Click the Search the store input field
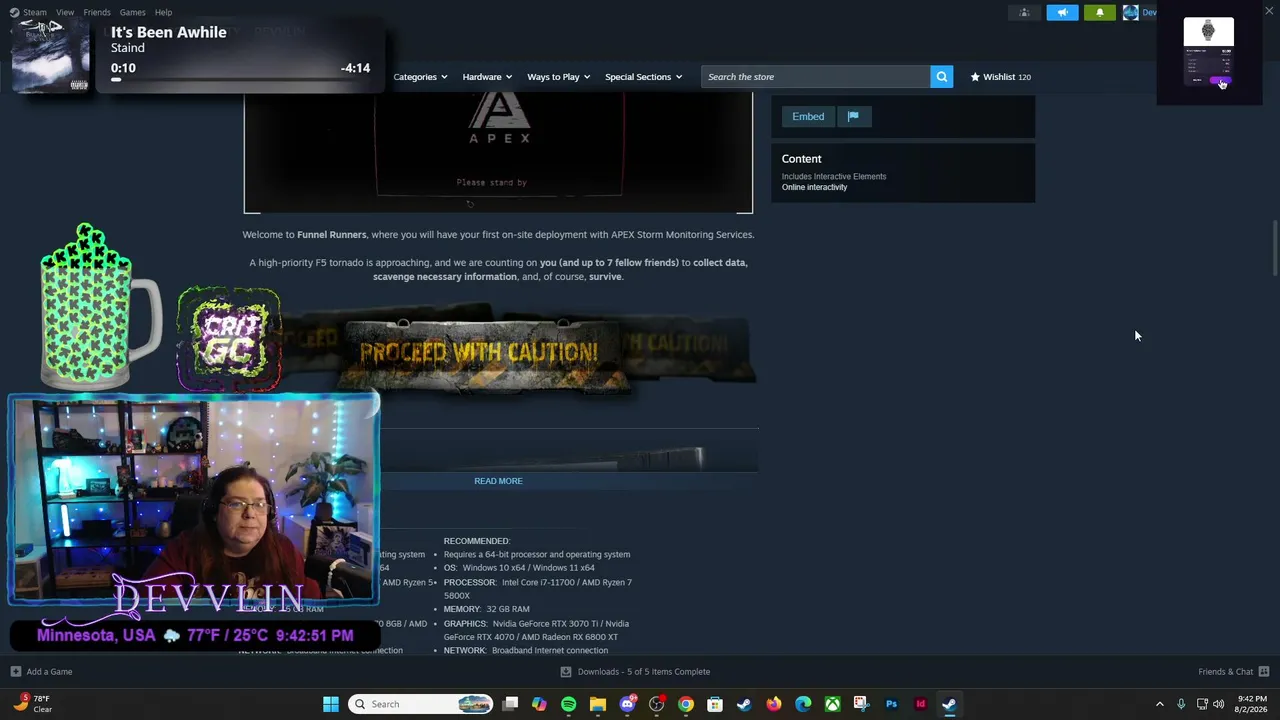Viewport: 1280px width, 720px height. (815, 77)
